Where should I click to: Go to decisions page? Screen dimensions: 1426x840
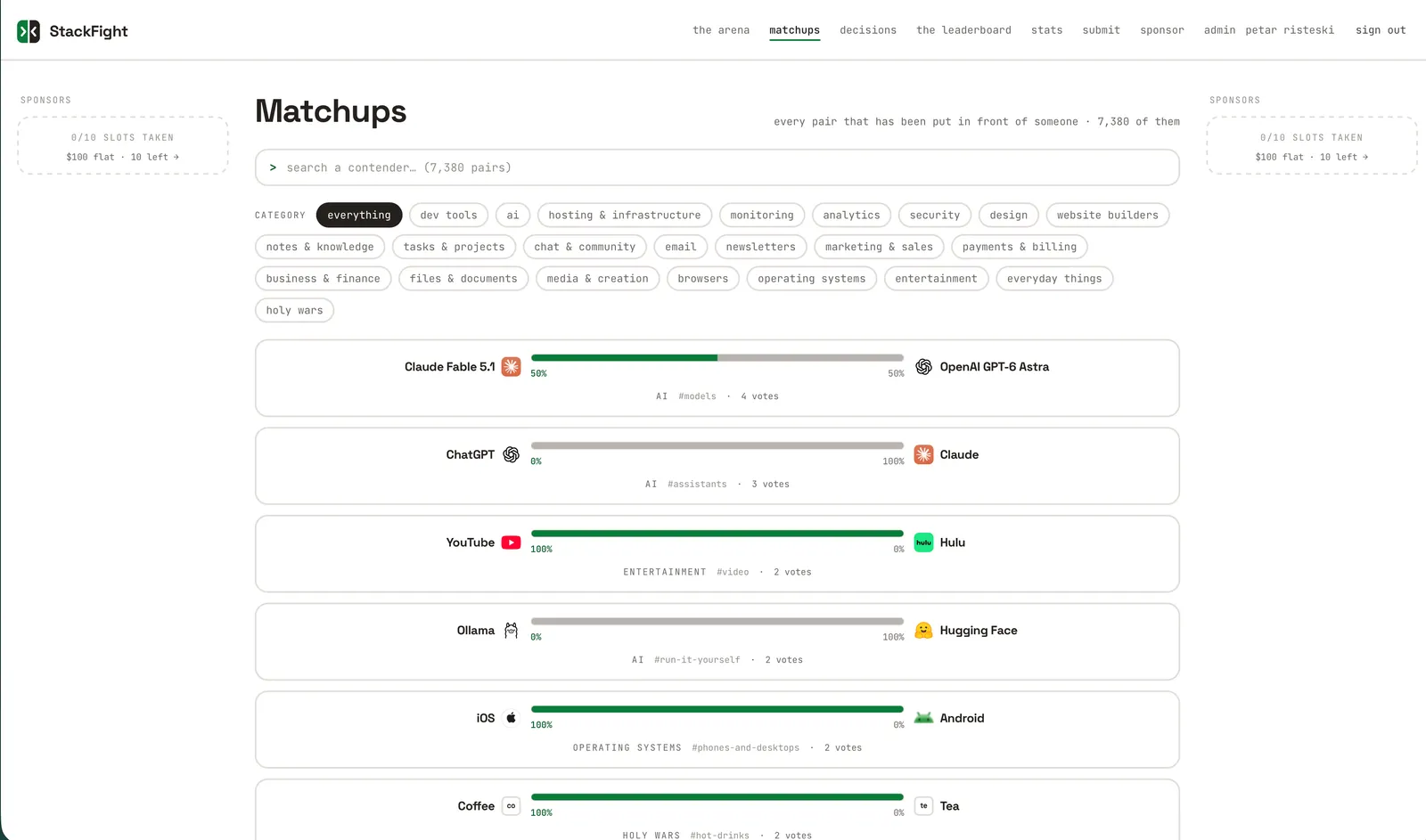tap(868, 30)
